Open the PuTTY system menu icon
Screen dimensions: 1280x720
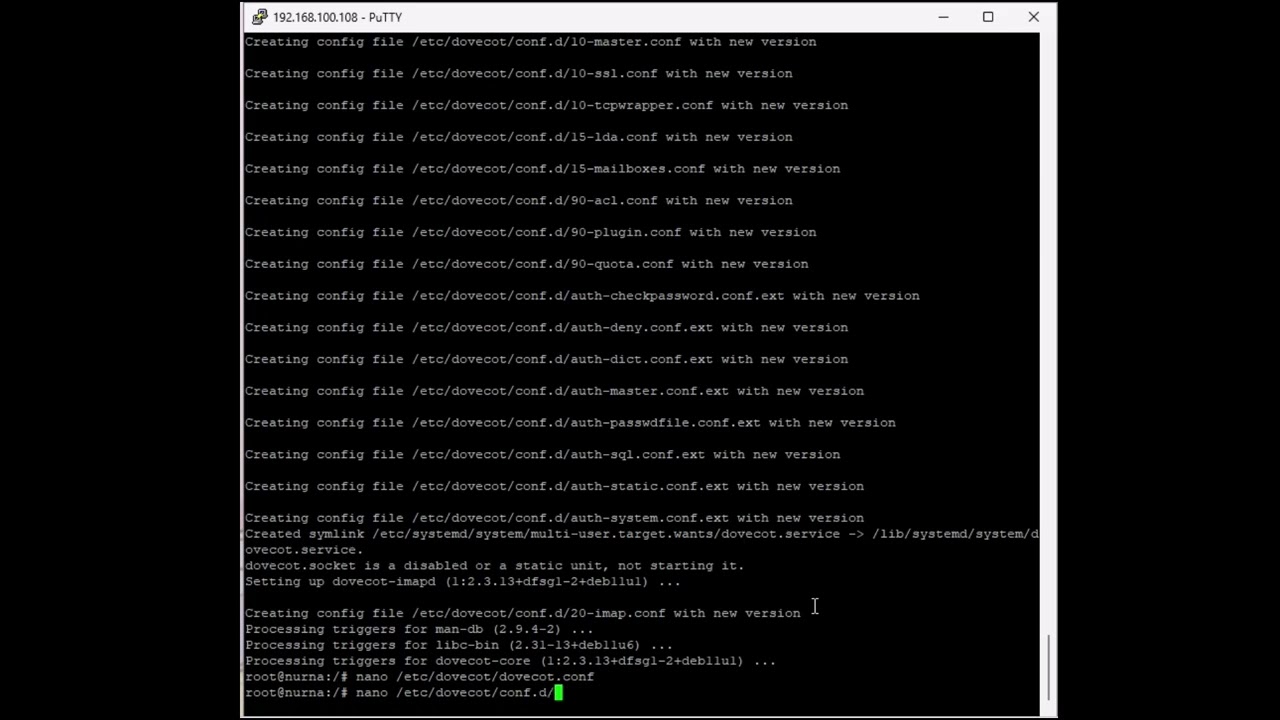(259, 17)
